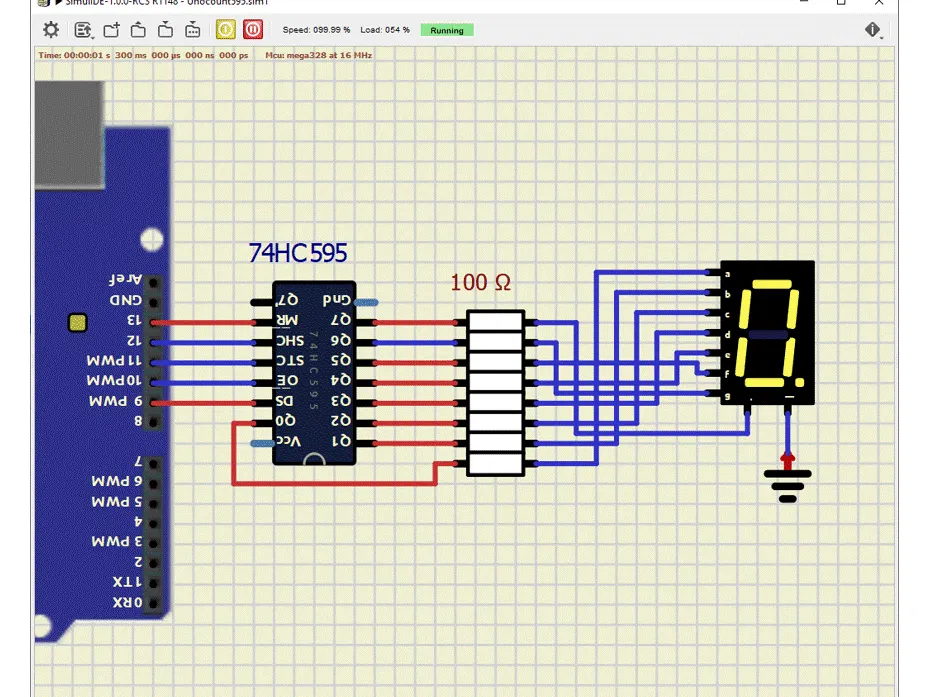Click Arduino pin 12 connector

pyautogui.click(x=153, y=343)
